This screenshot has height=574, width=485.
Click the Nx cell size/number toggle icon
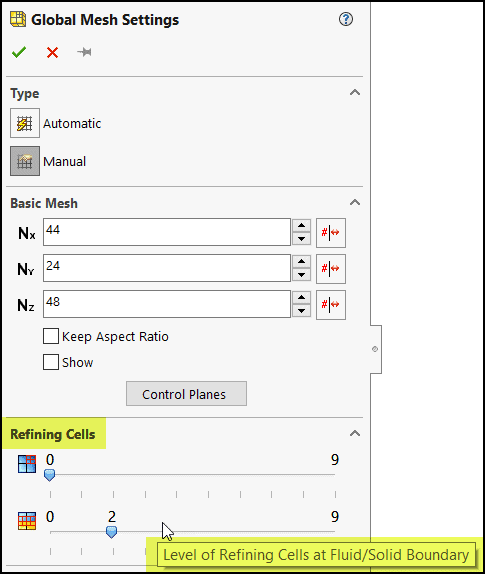(331, 233)
